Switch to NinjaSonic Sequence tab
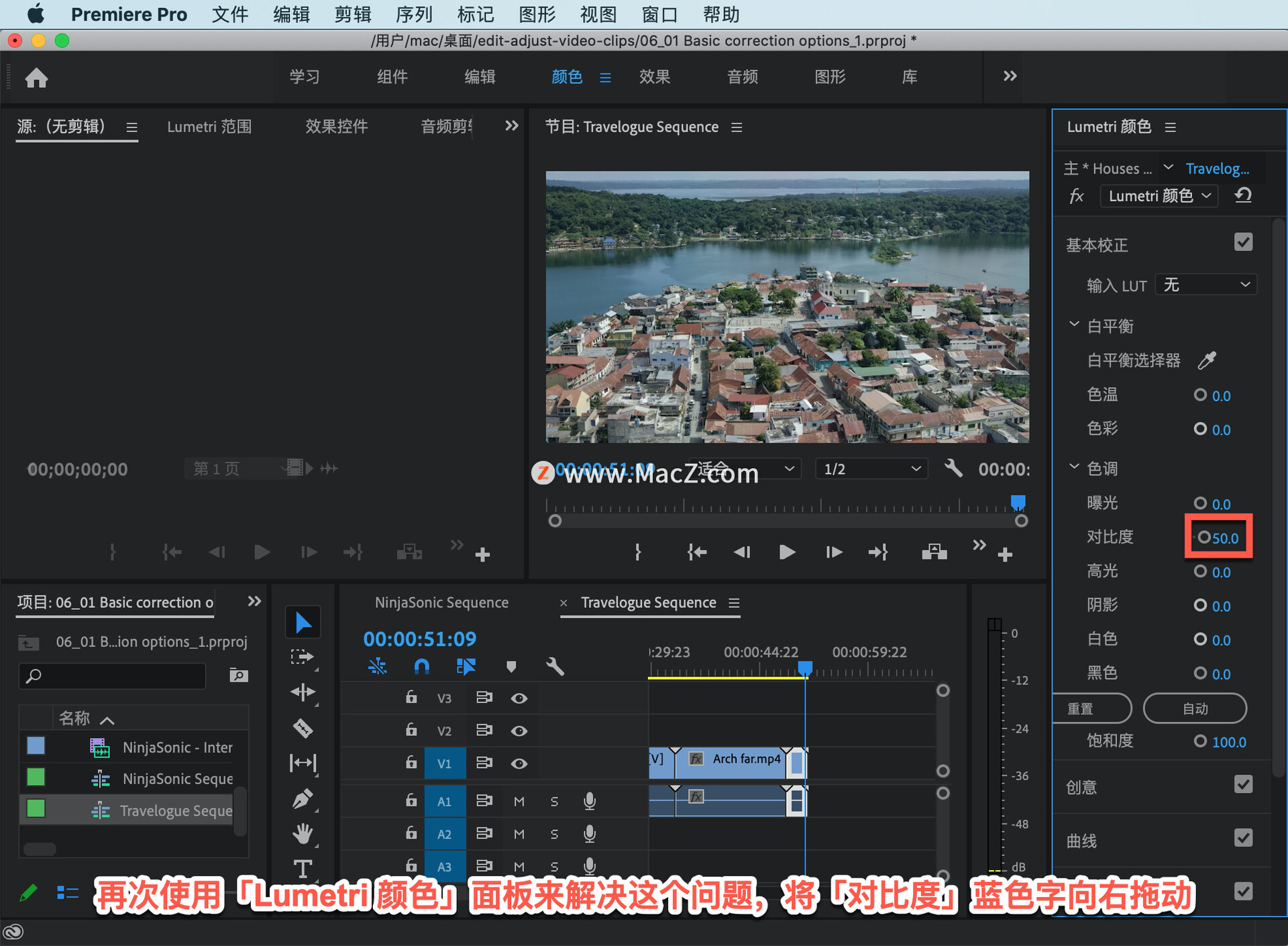 [441, 602]
